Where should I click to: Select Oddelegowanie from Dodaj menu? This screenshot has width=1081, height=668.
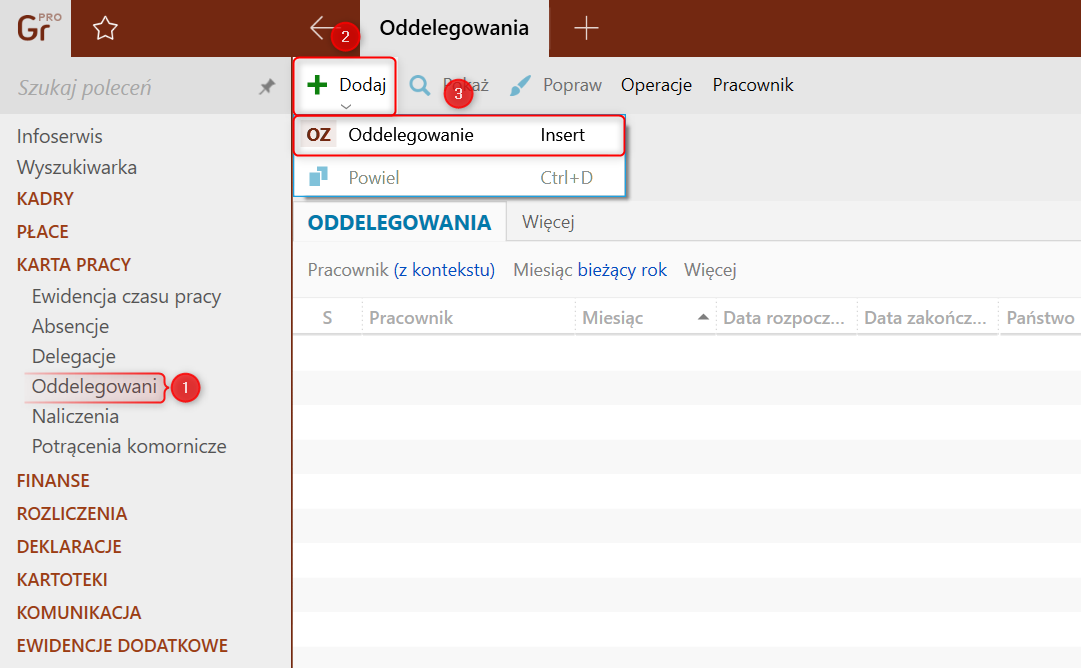(x=460, y=135)
